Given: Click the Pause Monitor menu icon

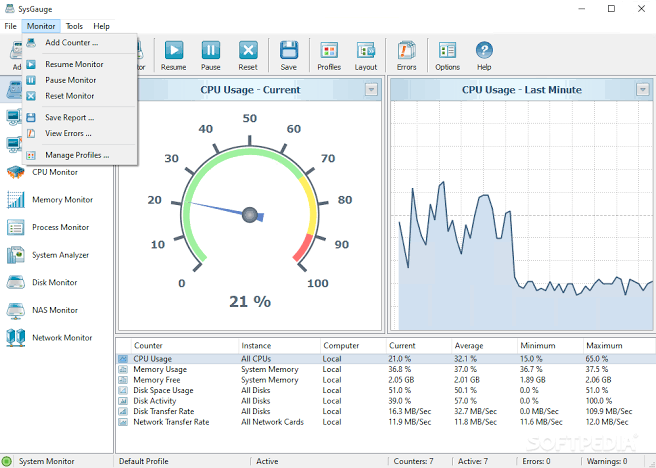Looking at the screenshot, I should click(x=31, y=80).
